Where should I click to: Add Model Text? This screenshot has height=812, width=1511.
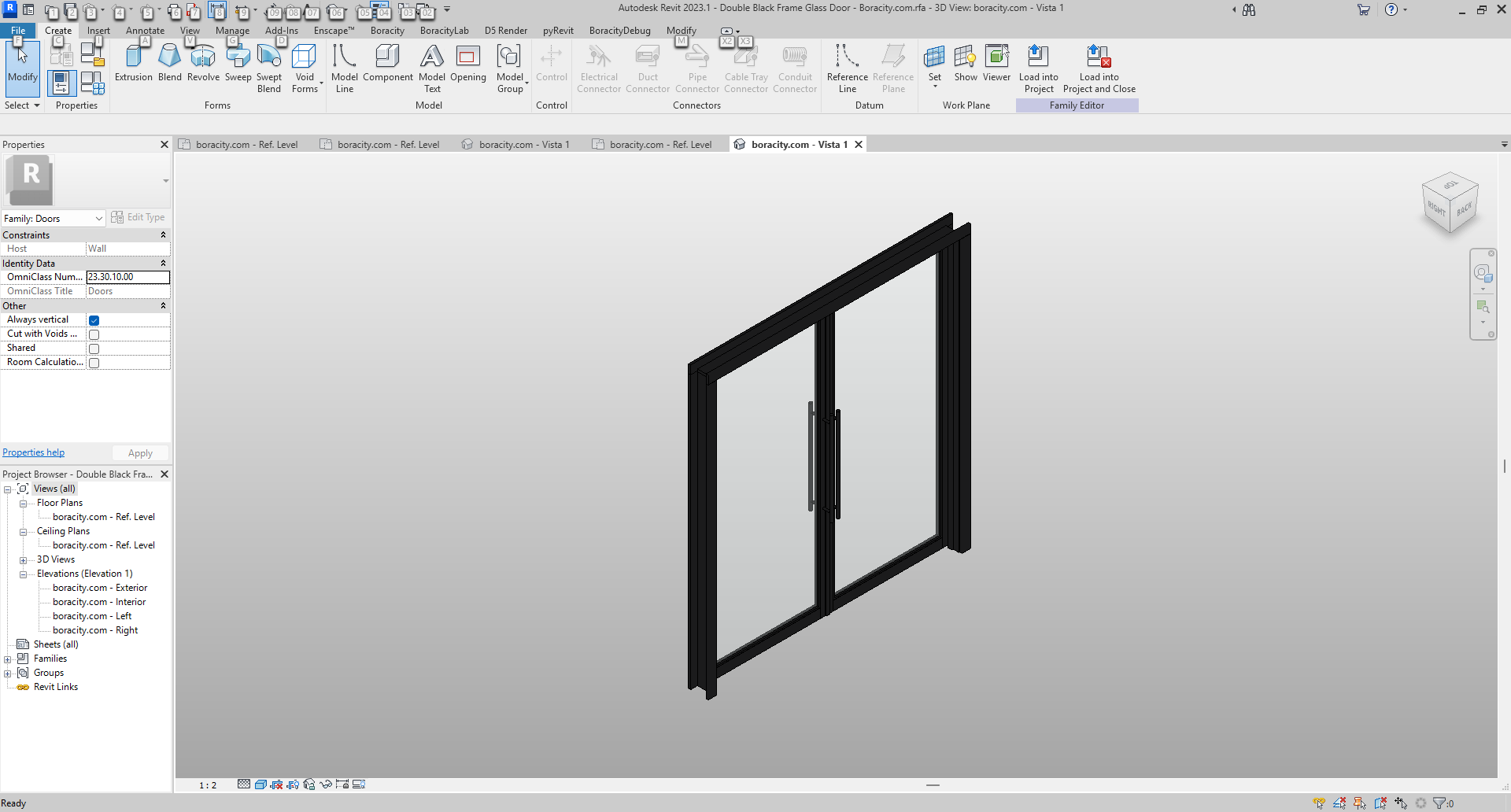pyautogui.click(x=432, y=68)
